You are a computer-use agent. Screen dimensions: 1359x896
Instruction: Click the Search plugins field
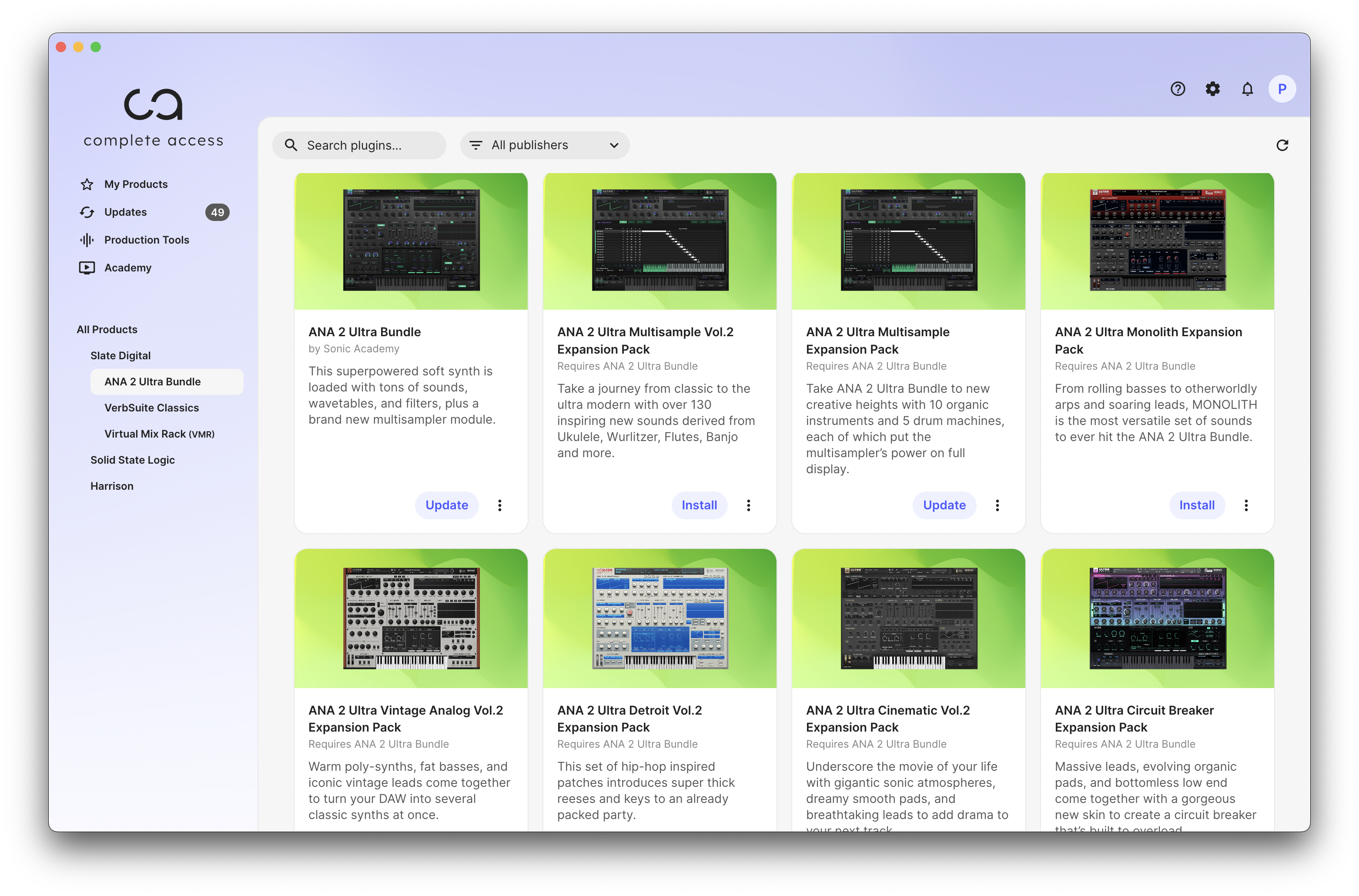359,145
